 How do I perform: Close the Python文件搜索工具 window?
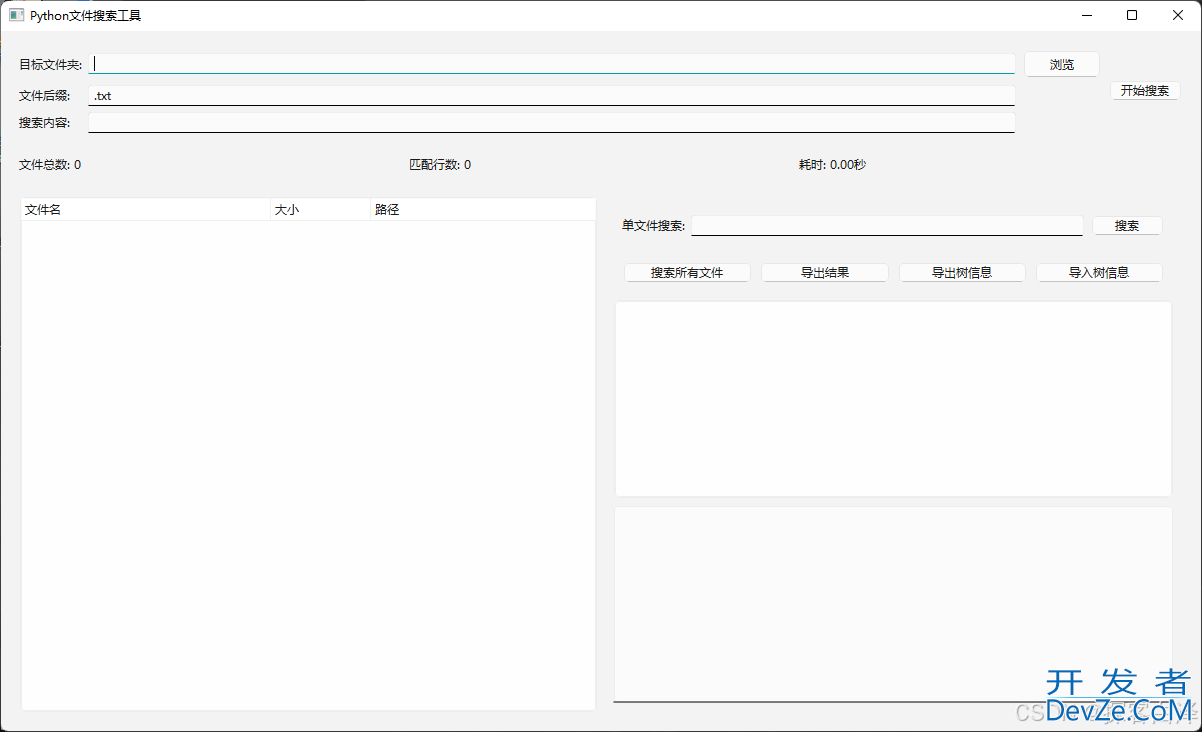point(1177,15)
